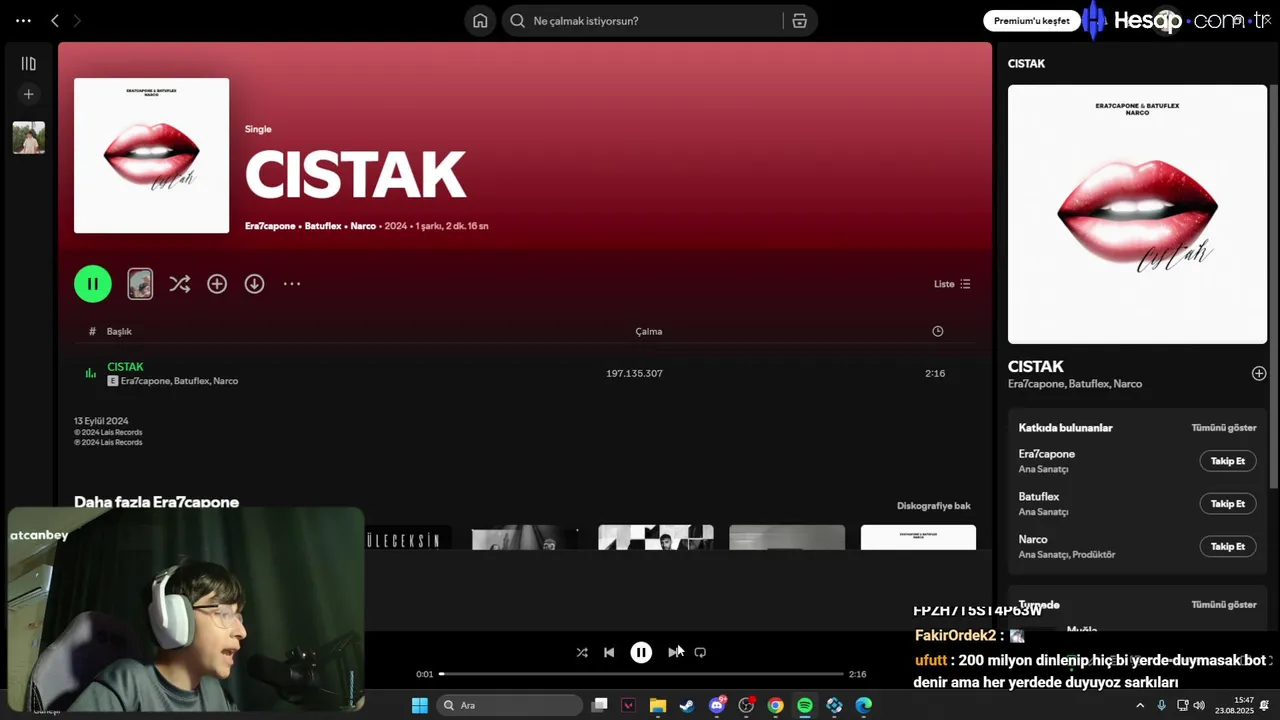The height and width of the screenshot is (720, 1280).
Task: Pause playback in bottom player bar
Action: point(641,652)
